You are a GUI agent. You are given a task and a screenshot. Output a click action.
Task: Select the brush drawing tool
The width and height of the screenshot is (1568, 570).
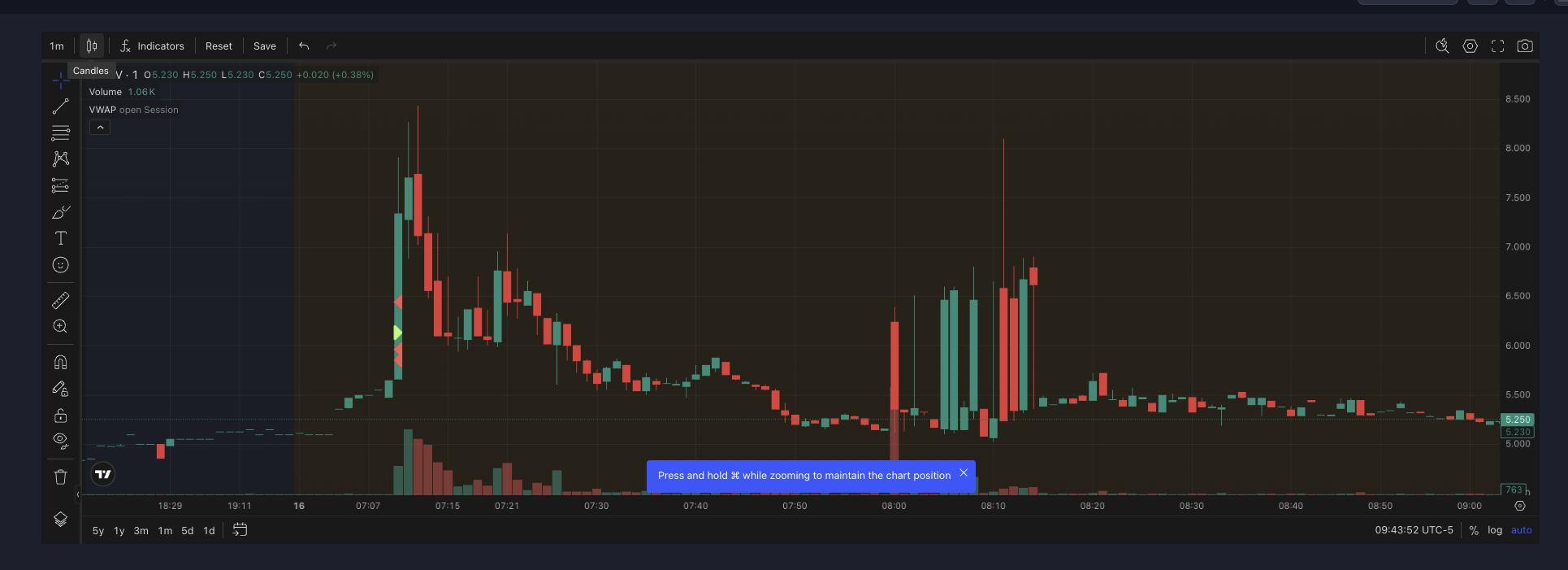(60, 212)
